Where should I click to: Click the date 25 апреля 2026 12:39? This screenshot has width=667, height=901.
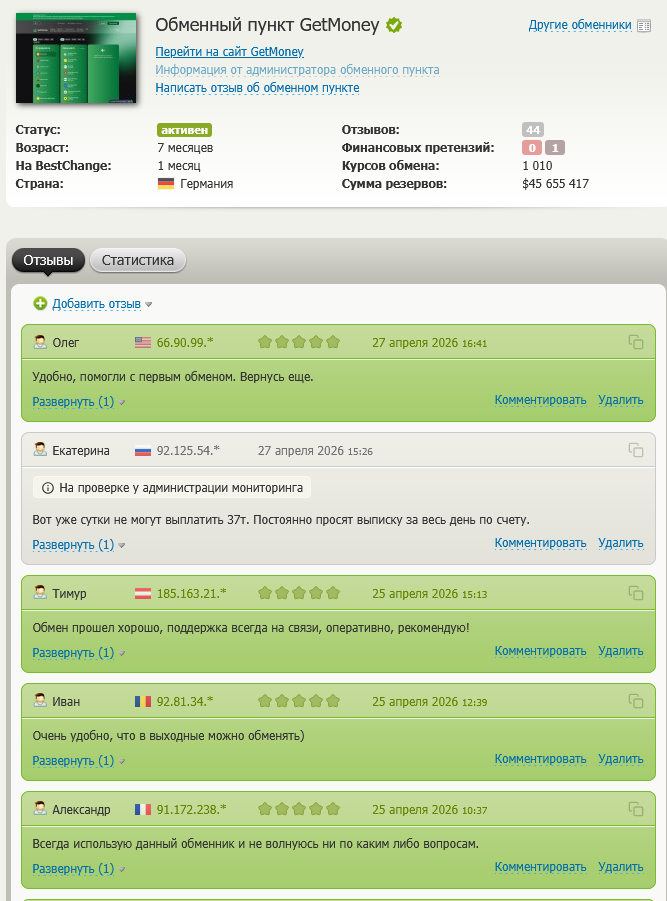point(430,702)
